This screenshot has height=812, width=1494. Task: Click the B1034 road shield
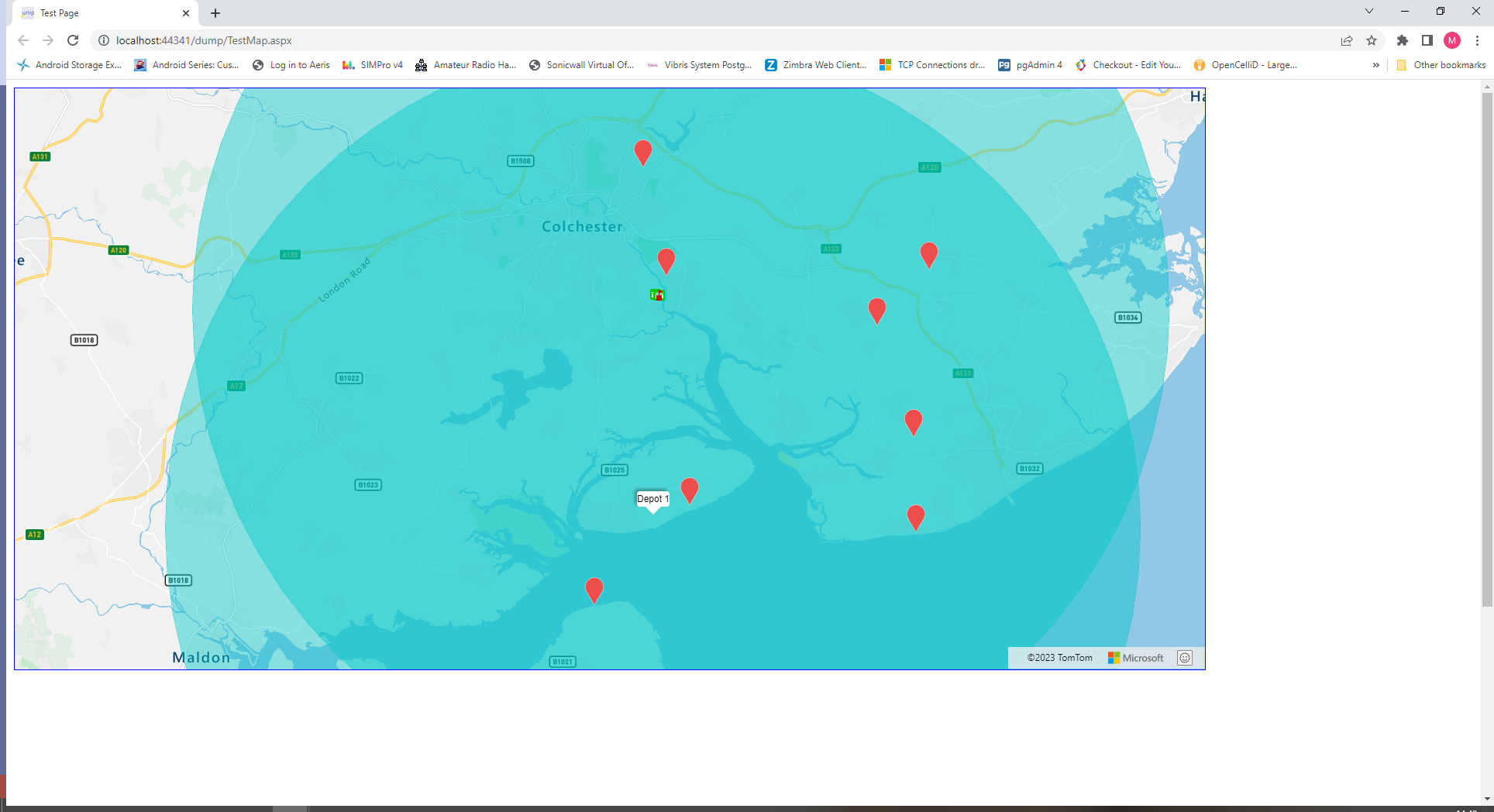[1128, 318]
